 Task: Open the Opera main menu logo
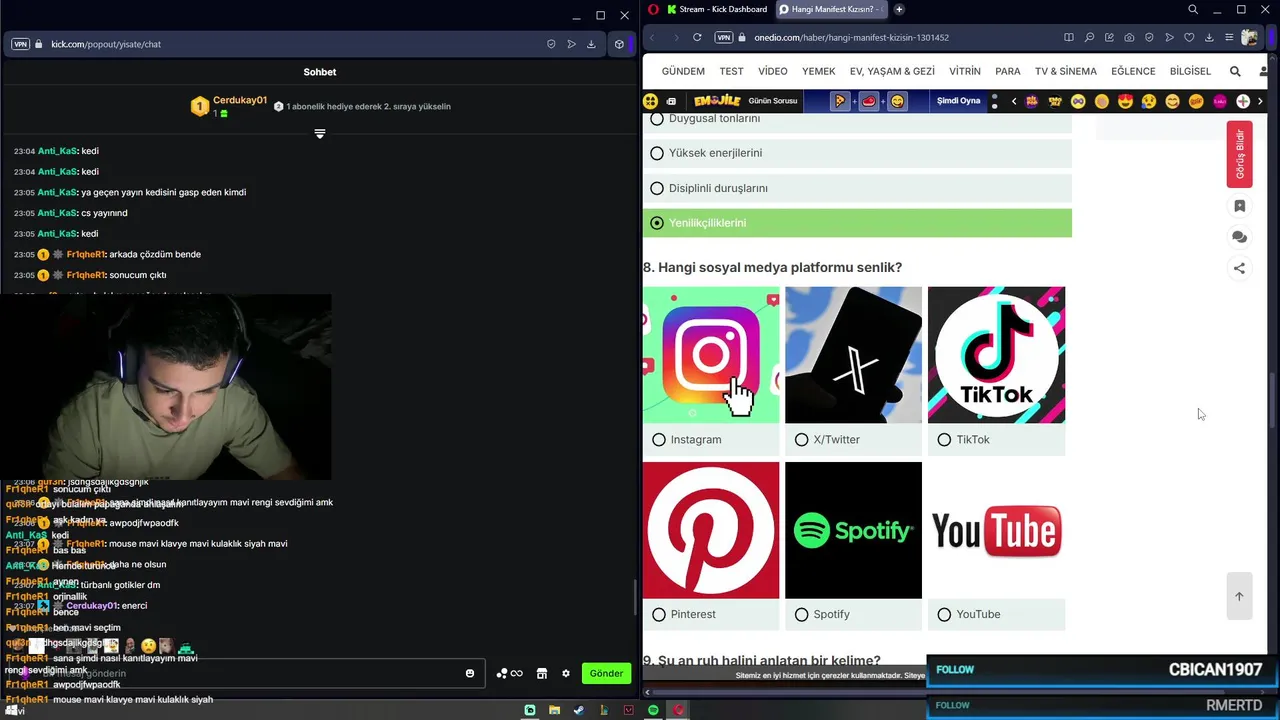[x=653, y=9]
